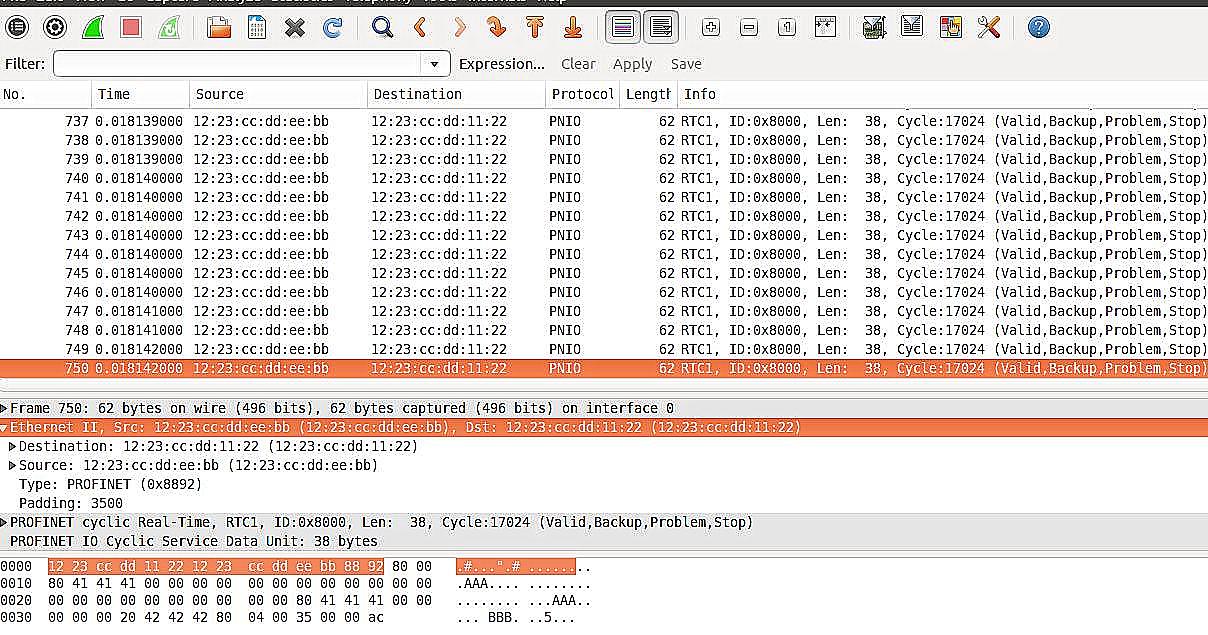Open coloring rules editor
This screenshot has height=635, width=1208.
(951, 27)
